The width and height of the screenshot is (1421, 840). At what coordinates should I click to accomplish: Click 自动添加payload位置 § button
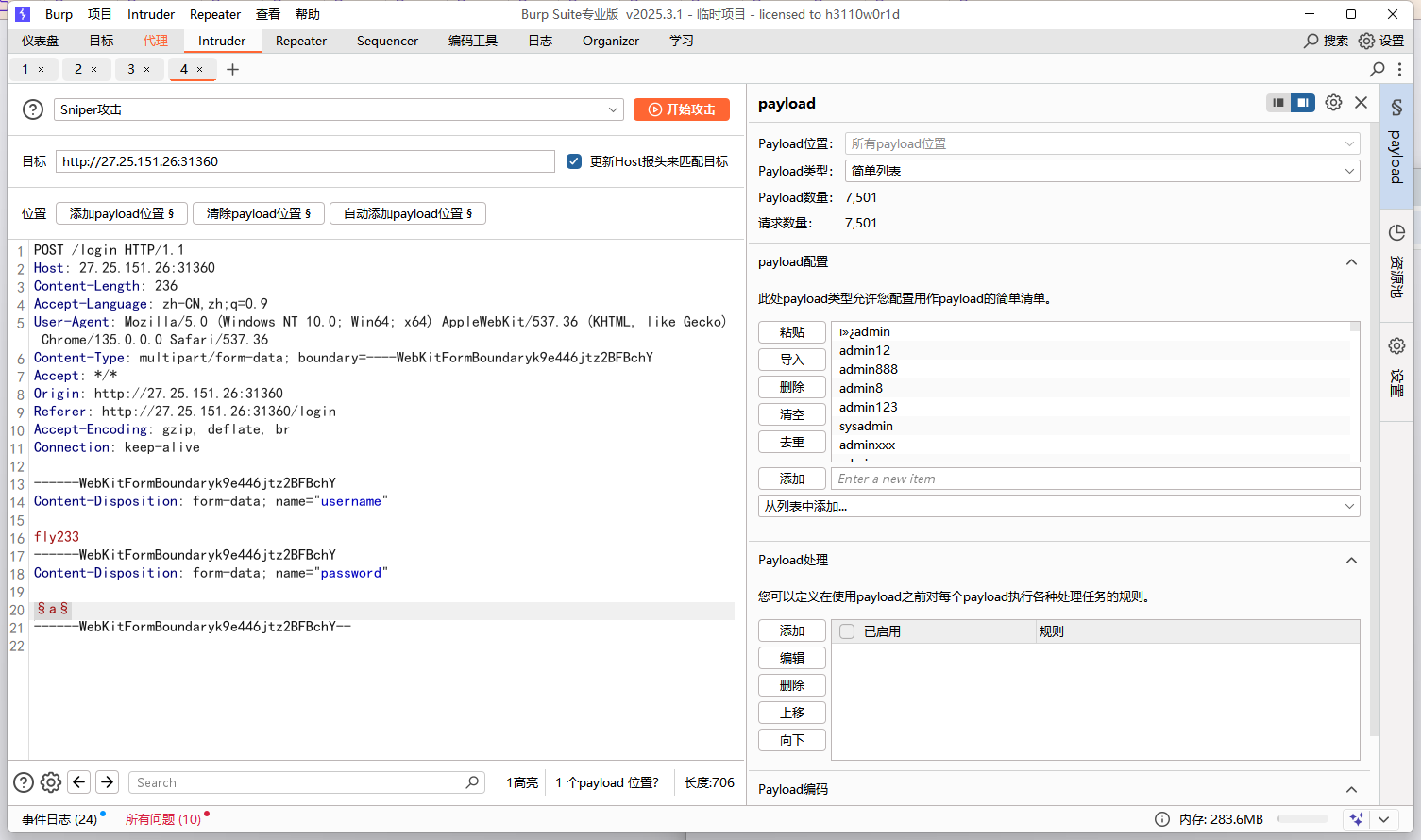(408, 213)
